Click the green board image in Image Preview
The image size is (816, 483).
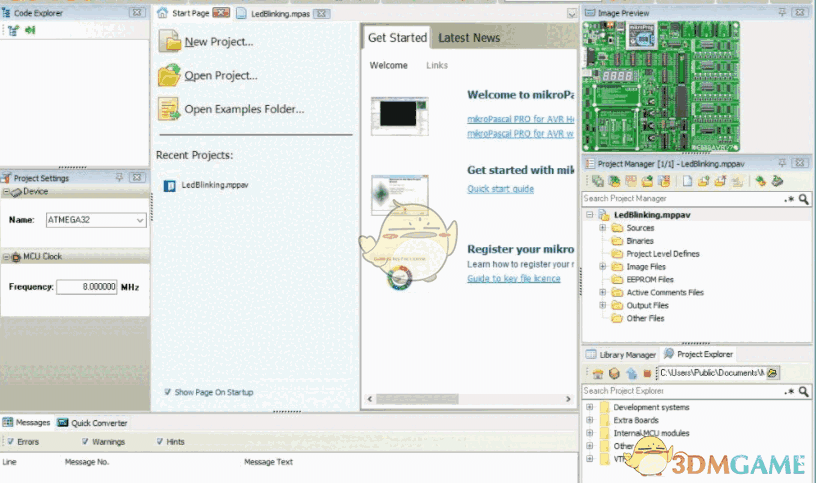(661, 87)
